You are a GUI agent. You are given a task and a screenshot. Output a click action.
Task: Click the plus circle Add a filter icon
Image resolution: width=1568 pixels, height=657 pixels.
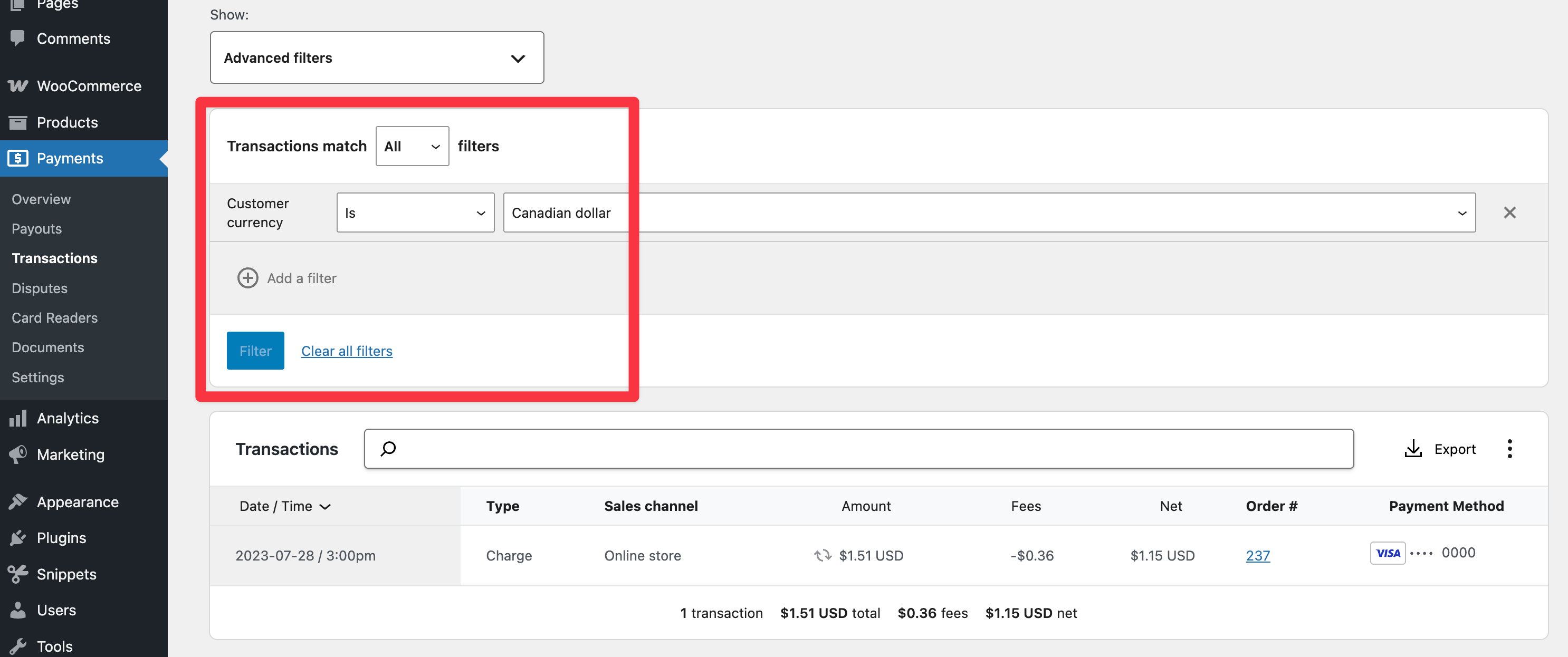247,278
